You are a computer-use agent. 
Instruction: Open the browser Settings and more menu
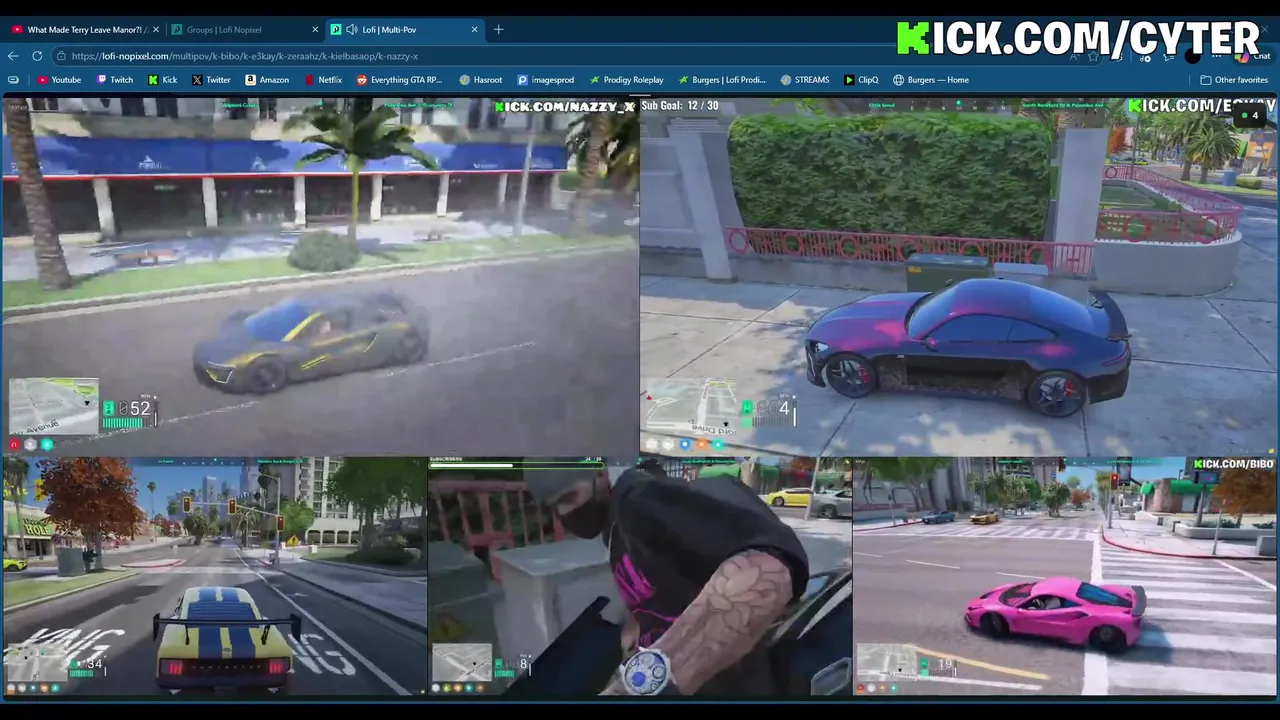(x=1216, y=56)
